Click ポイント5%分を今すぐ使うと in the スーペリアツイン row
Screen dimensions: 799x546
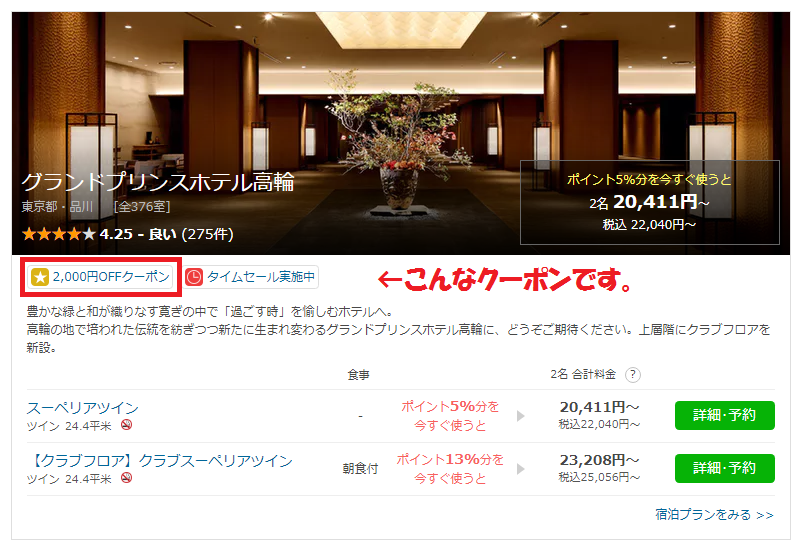coord(450,415)
